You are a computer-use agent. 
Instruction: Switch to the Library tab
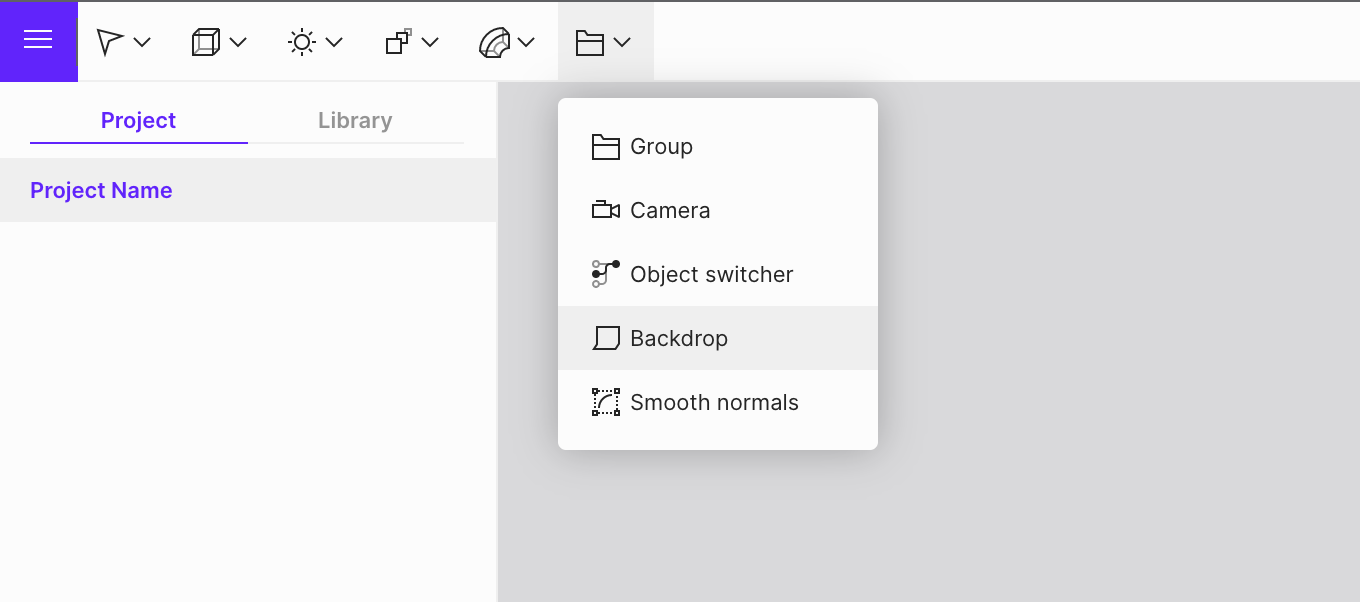(355, 121)
